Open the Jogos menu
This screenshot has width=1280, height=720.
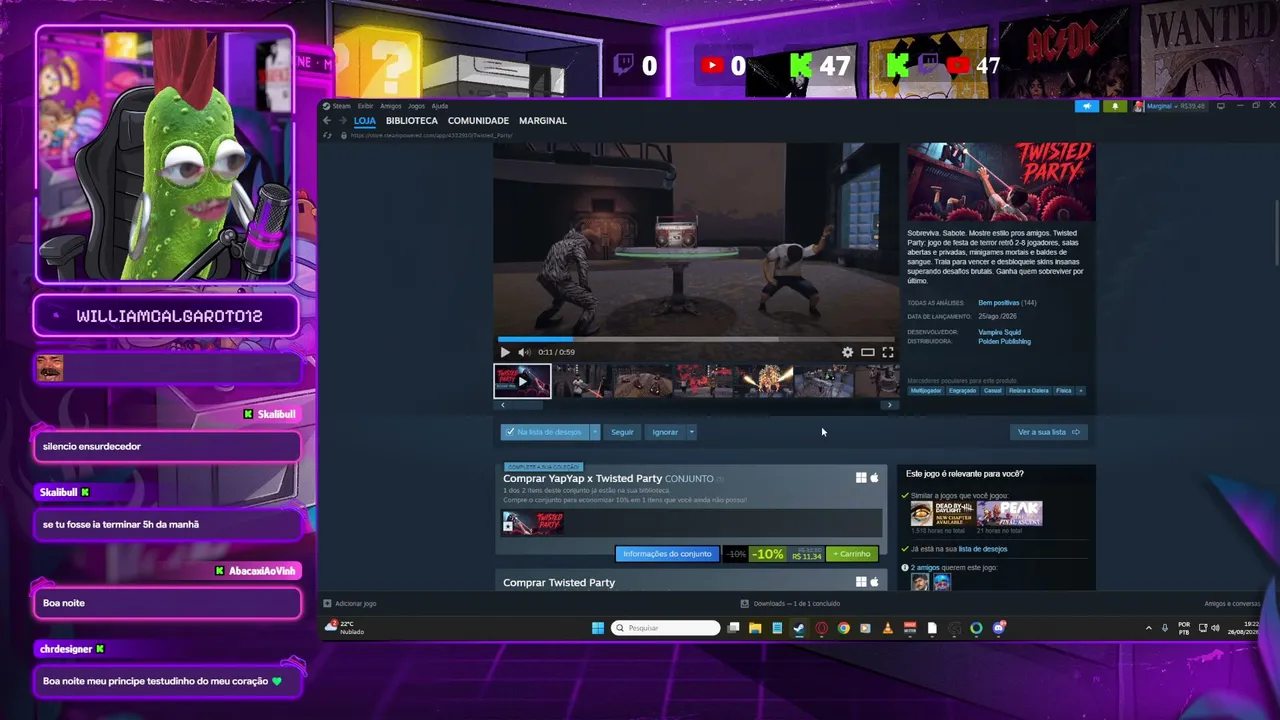[x=416, y=106]
